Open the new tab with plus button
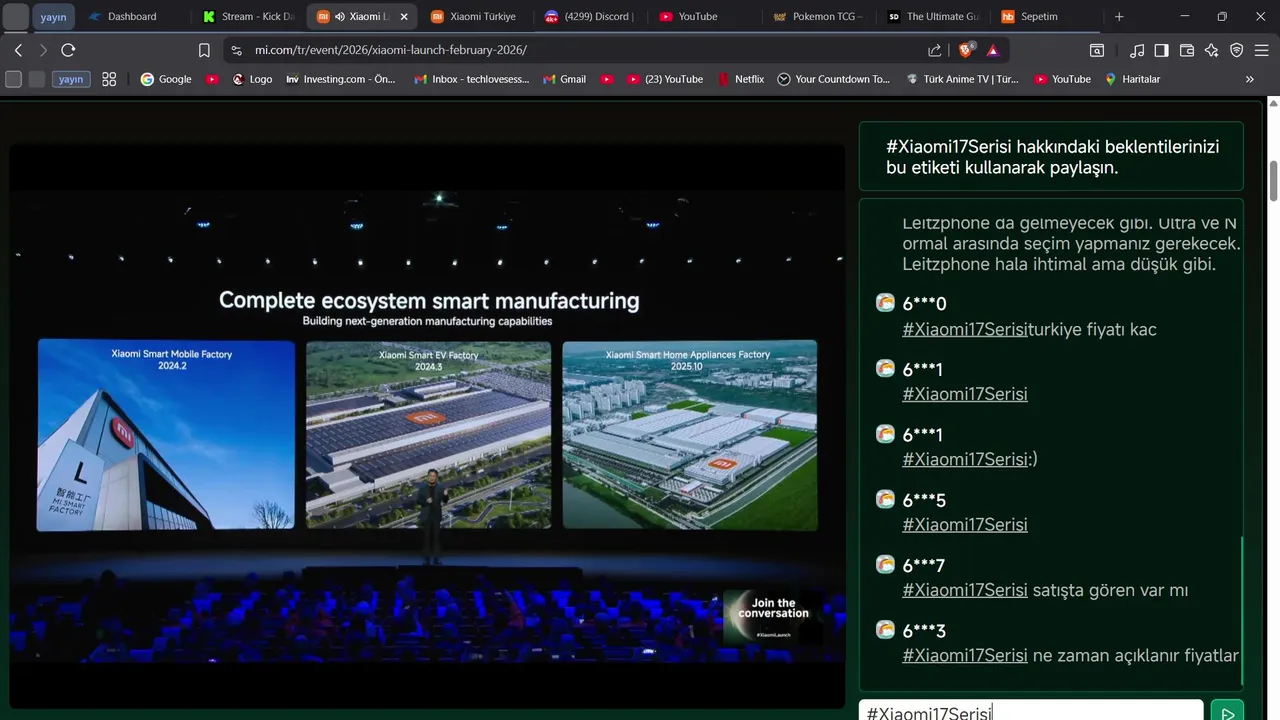 pos(1119,16)
